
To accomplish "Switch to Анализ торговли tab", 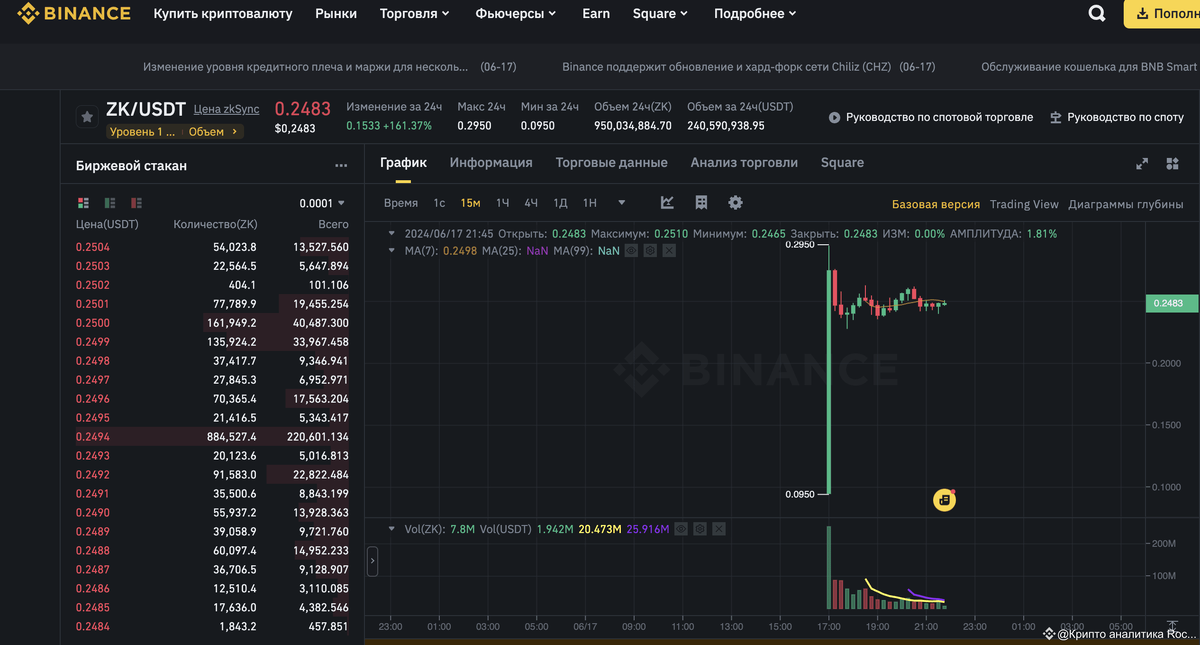I will tap(744, 163).
